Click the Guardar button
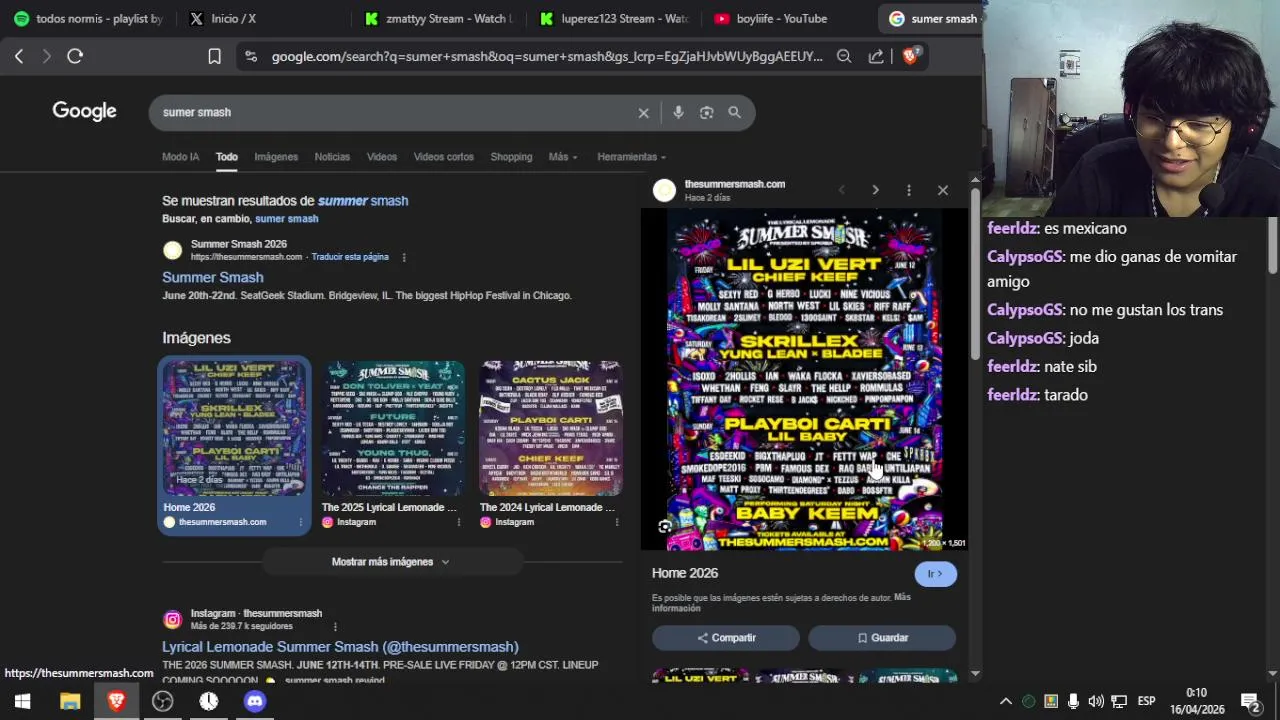 (882, 638)
